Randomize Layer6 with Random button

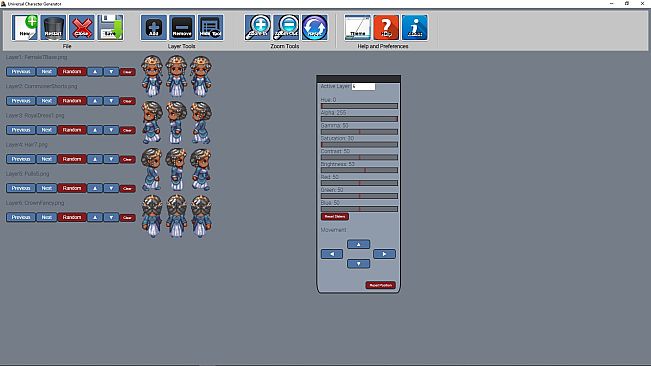coord(72,217)
